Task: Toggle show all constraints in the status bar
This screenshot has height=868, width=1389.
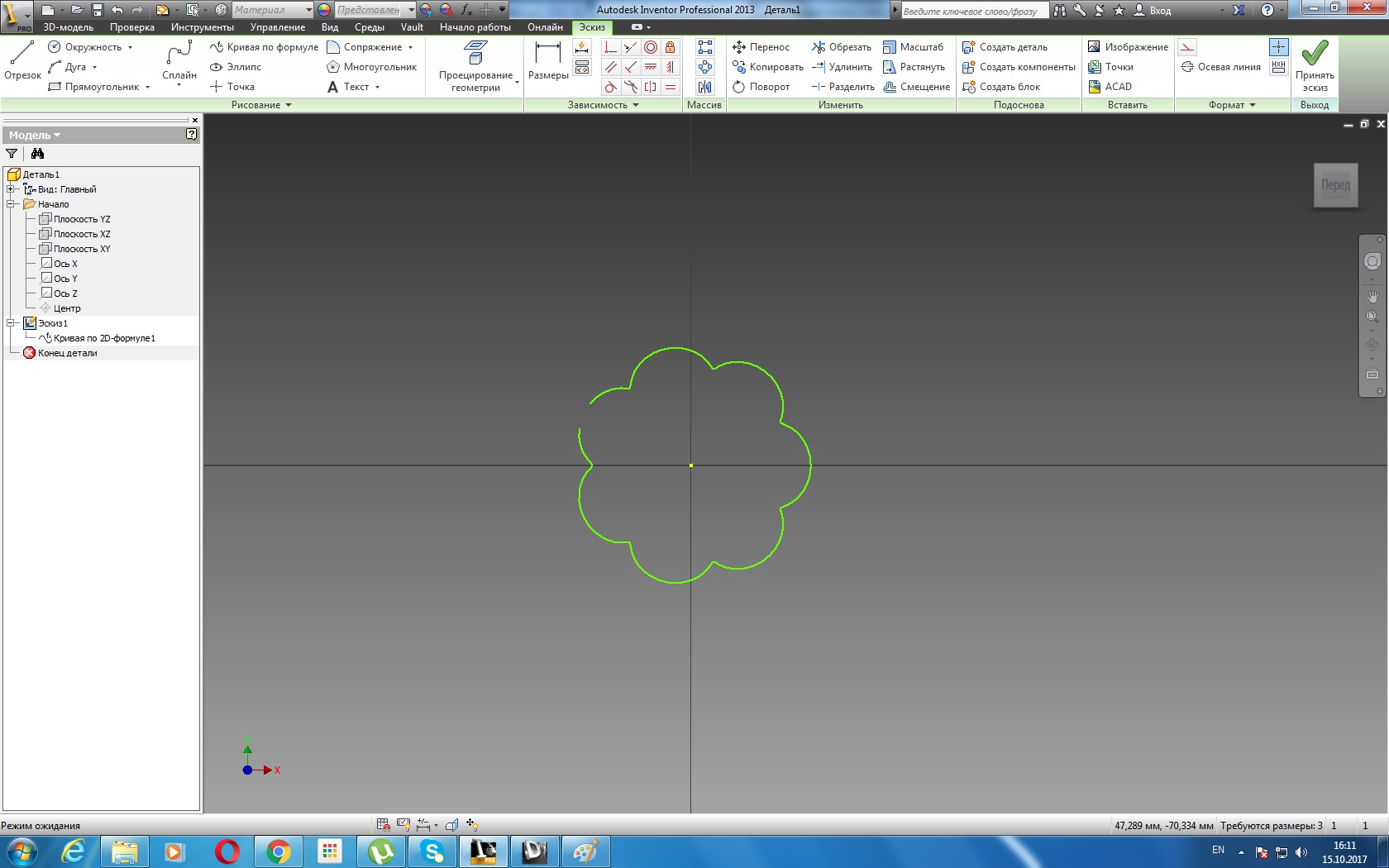Action: point(403,824)
